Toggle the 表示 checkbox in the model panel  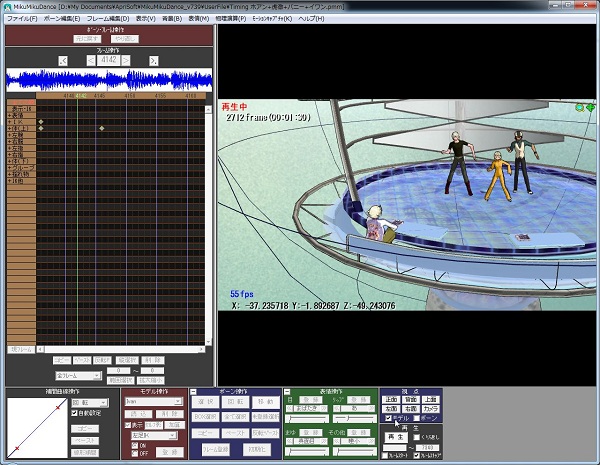click(x=128, y=425)
